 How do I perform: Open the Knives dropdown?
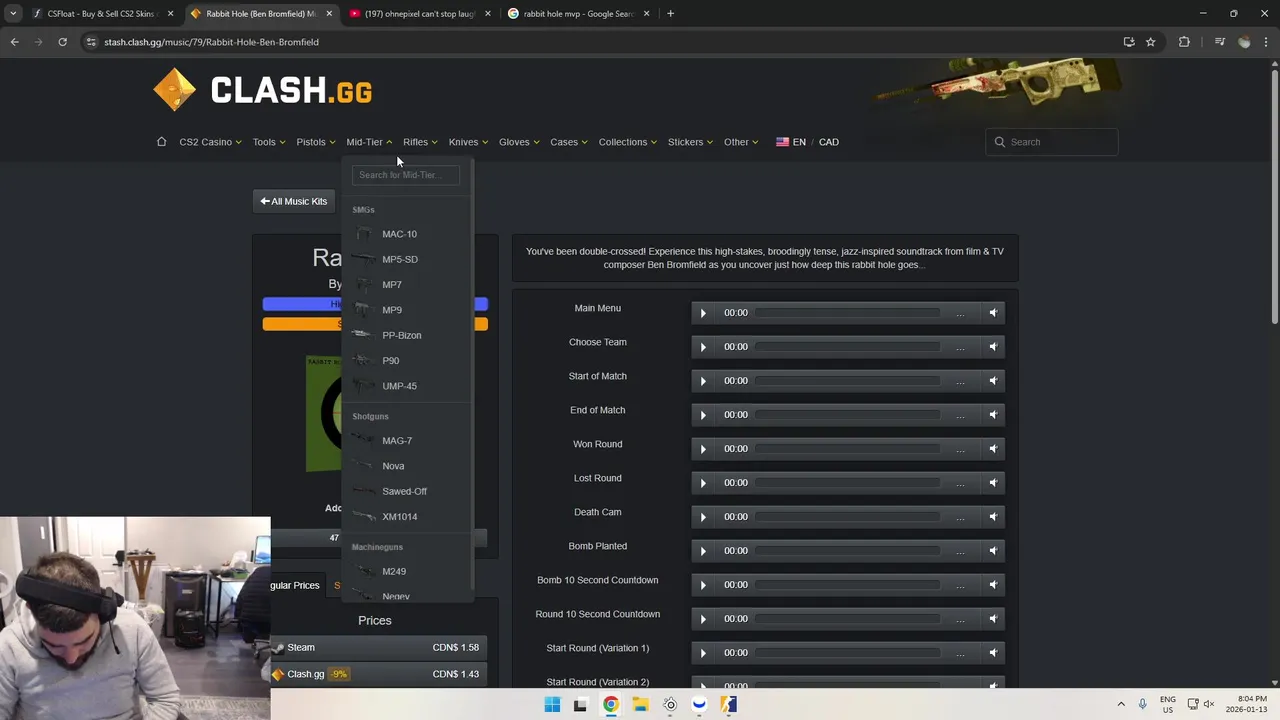[468, 142]
